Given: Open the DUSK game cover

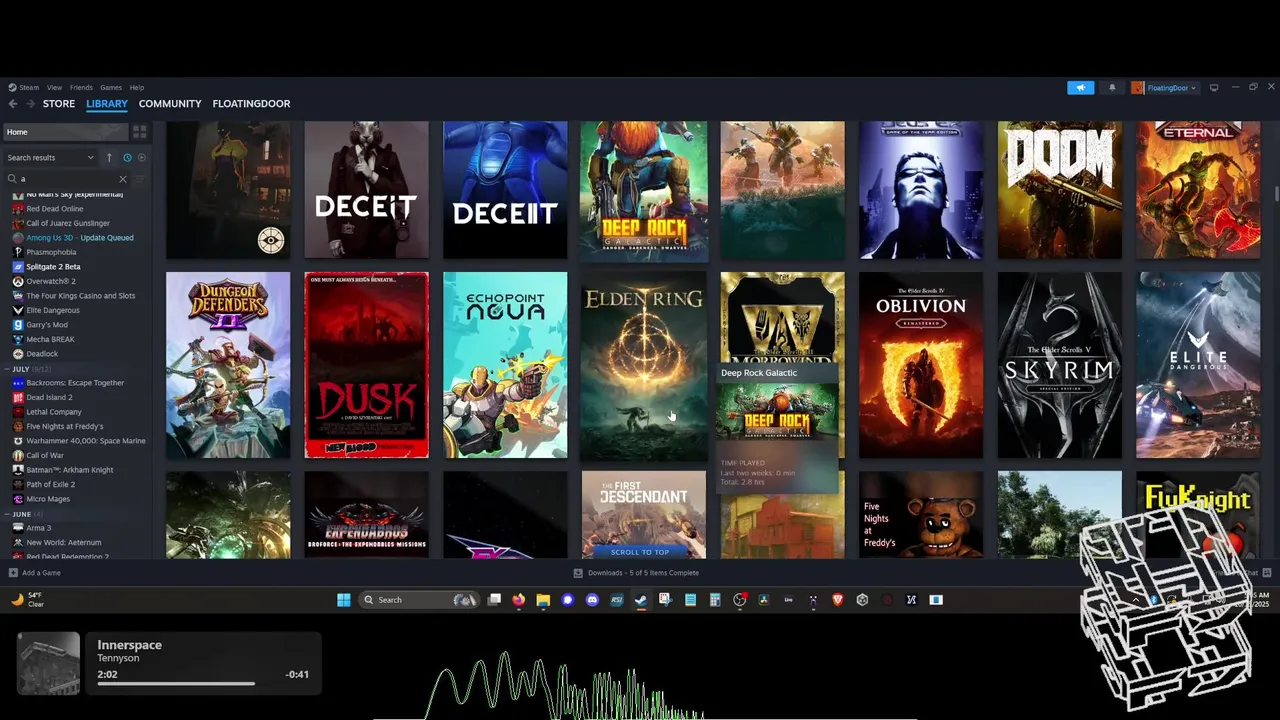Looking at the screenshot, I should coord(367,365).
